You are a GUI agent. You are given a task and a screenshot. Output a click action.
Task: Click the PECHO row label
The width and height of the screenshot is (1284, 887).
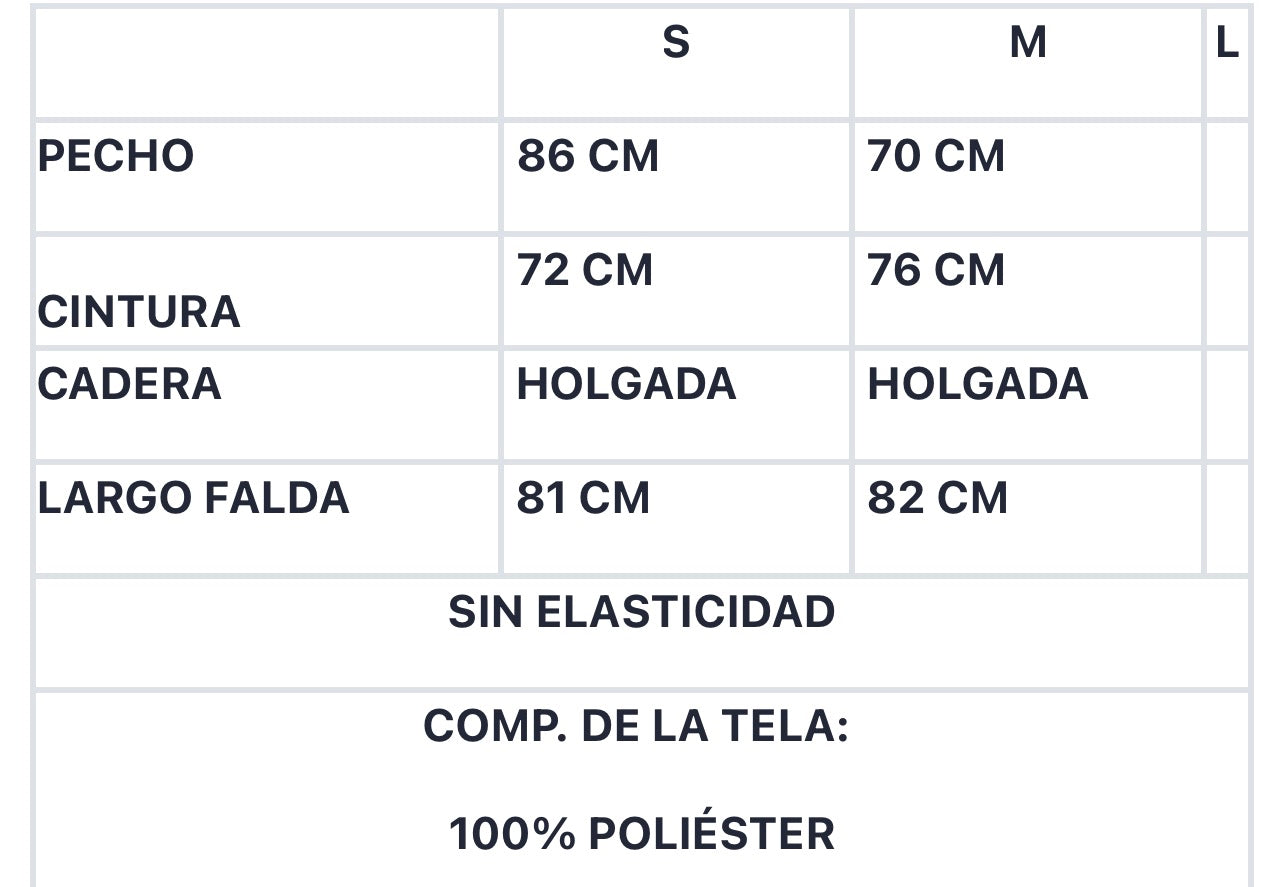click(x=116, y=157)
